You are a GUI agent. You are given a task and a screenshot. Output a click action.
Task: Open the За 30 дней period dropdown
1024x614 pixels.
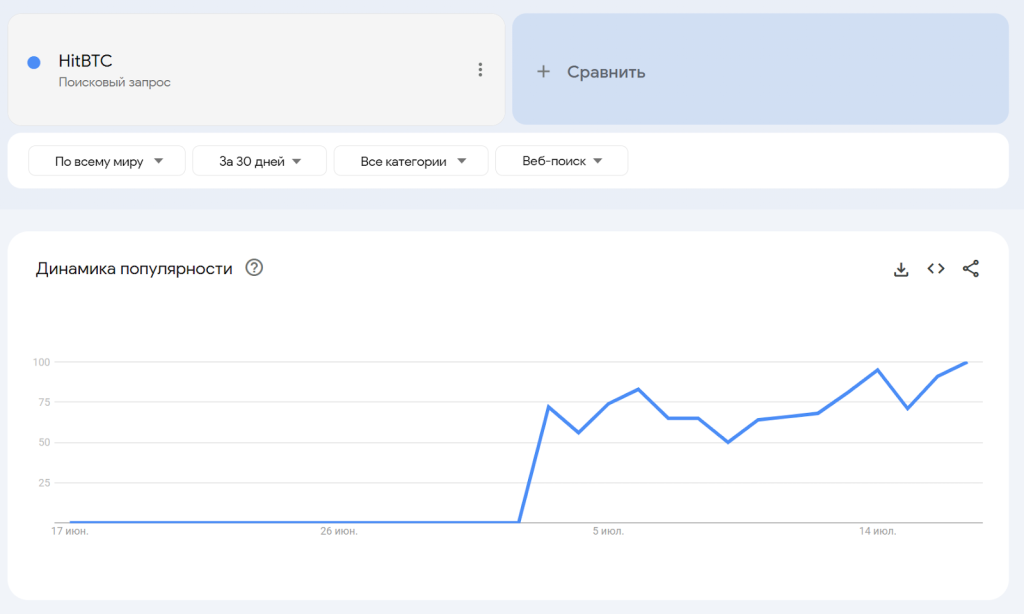click(259, 161)
